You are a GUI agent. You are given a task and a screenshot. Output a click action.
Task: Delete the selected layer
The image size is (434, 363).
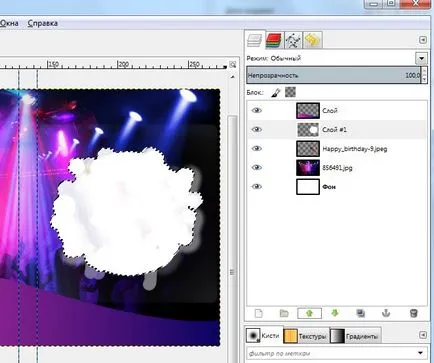(413, 313)
